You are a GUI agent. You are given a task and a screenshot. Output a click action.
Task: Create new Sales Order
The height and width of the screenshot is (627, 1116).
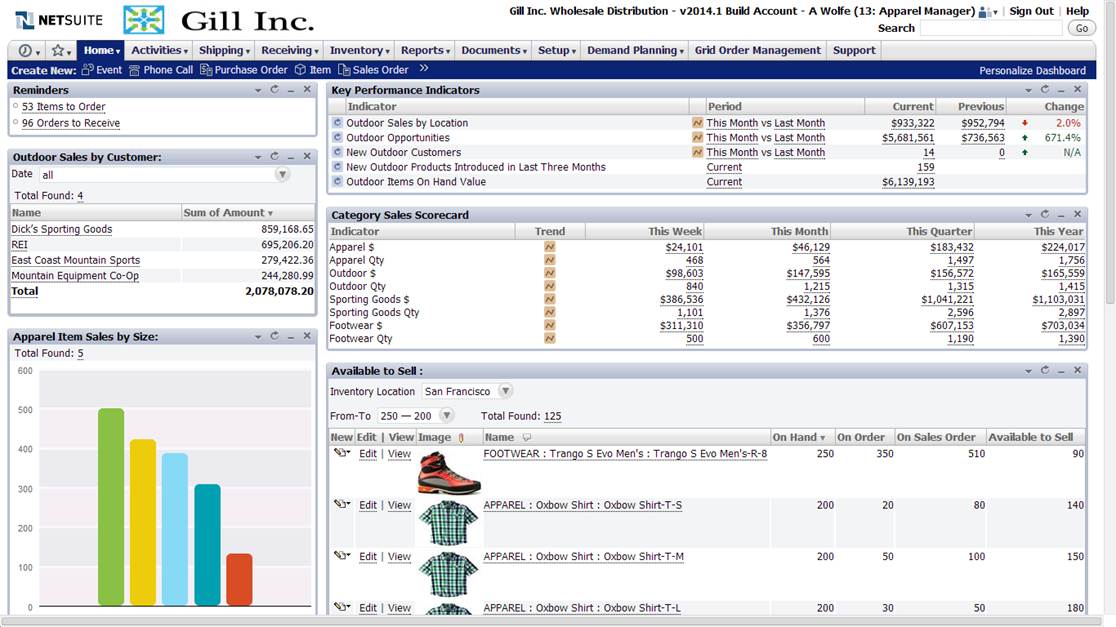point(373,70)
